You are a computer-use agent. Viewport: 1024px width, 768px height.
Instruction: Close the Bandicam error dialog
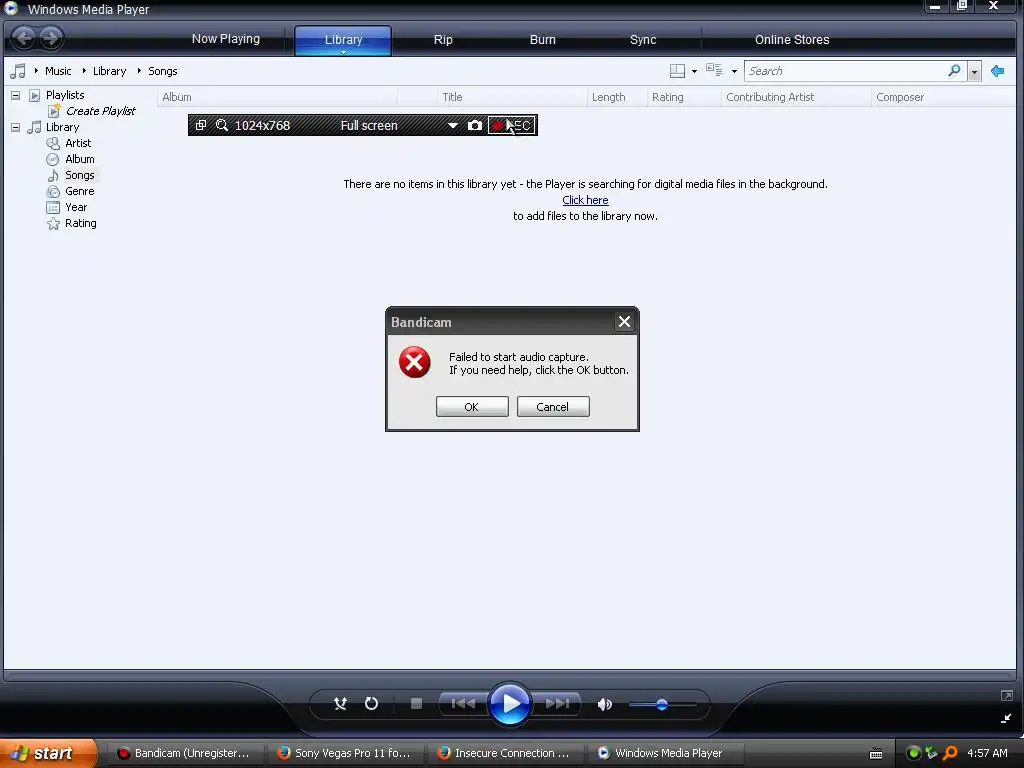pos(624,321)
